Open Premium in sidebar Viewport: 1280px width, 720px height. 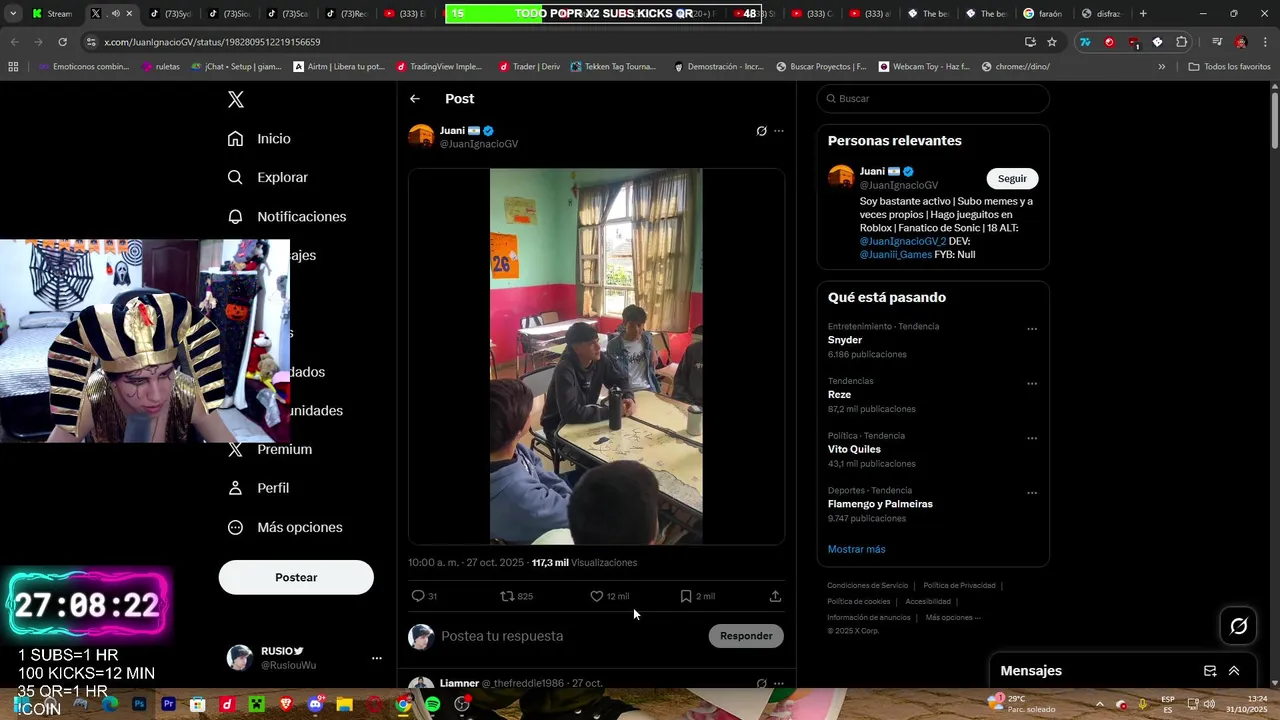coord(269,449)
